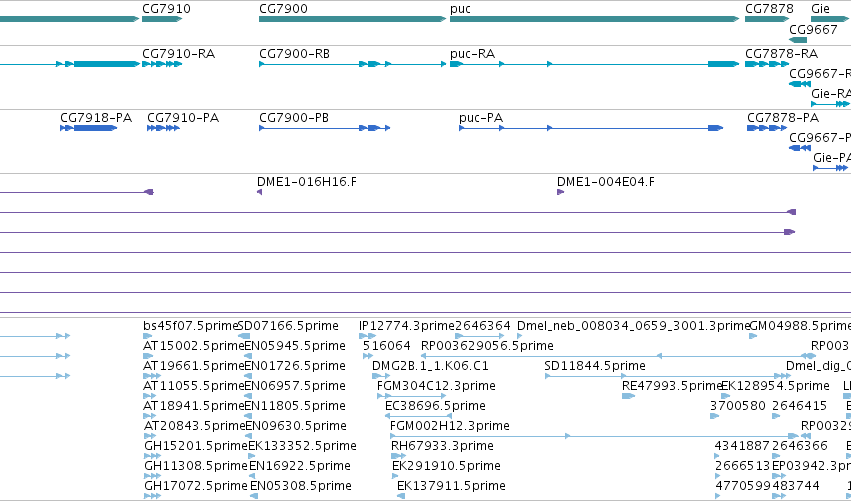The height and width of the screenshot is (501, 851).
Task: Click the purple DME1-016H16.F clone arrow
Action: point(259,192)
